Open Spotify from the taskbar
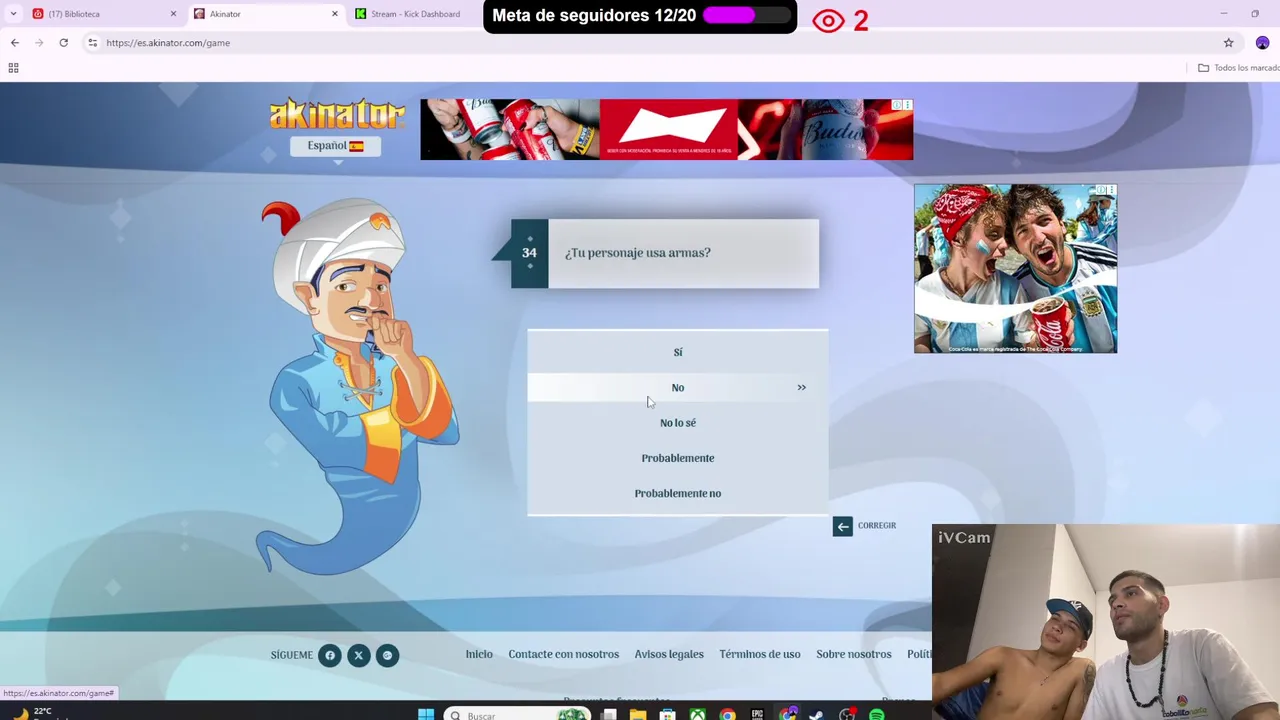Viewport: 1280px width, 720px height. tap(877, 715)
